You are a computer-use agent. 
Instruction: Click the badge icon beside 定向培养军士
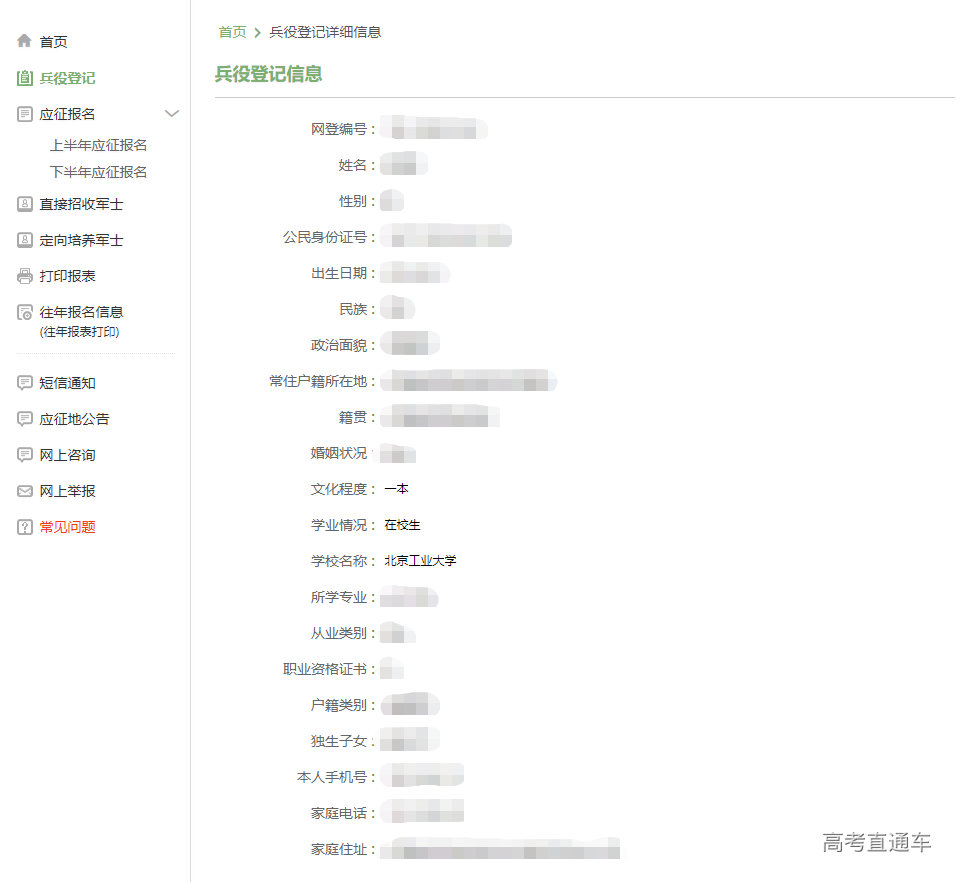[25, 240]
